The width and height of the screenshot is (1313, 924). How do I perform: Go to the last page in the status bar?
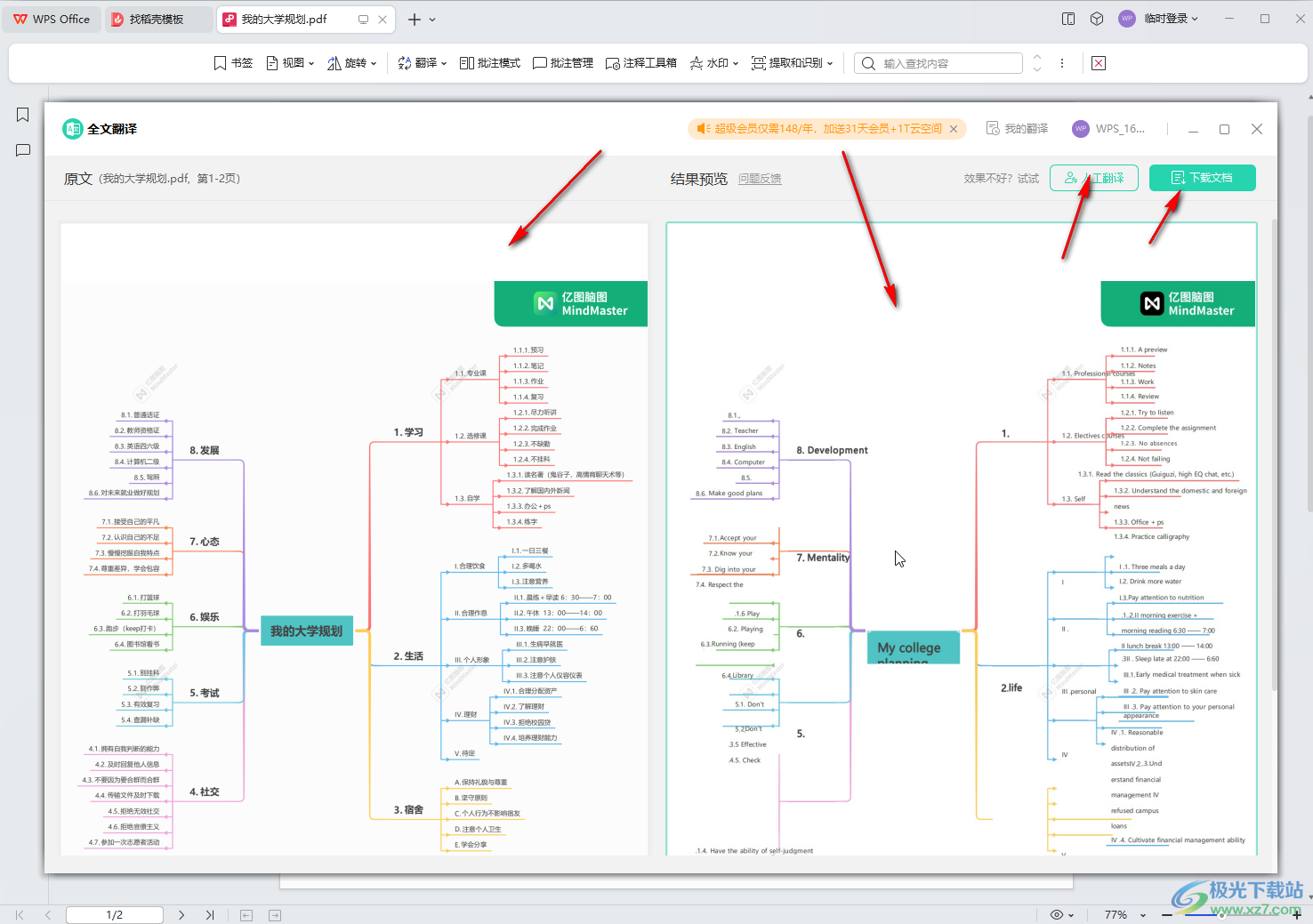click(210, 914)
